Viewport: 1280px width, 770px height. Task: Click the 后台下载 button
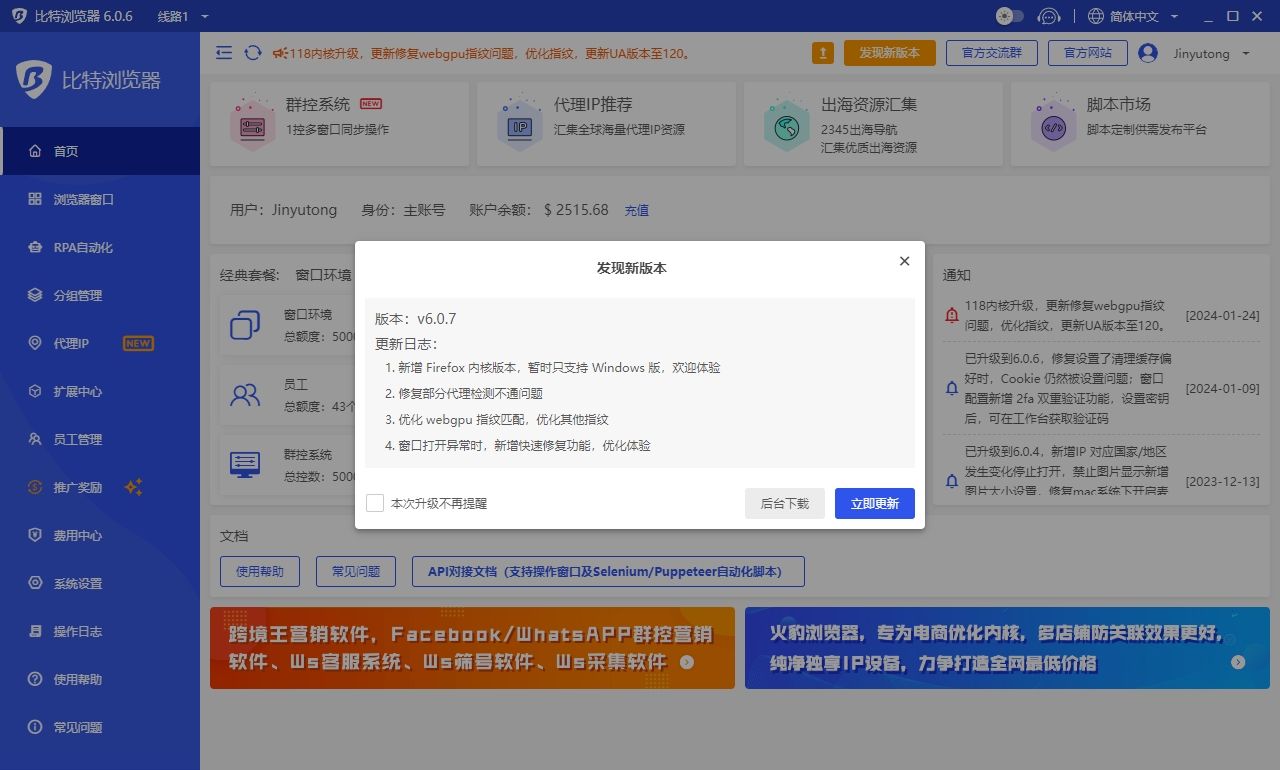click(x=784, y=504)
